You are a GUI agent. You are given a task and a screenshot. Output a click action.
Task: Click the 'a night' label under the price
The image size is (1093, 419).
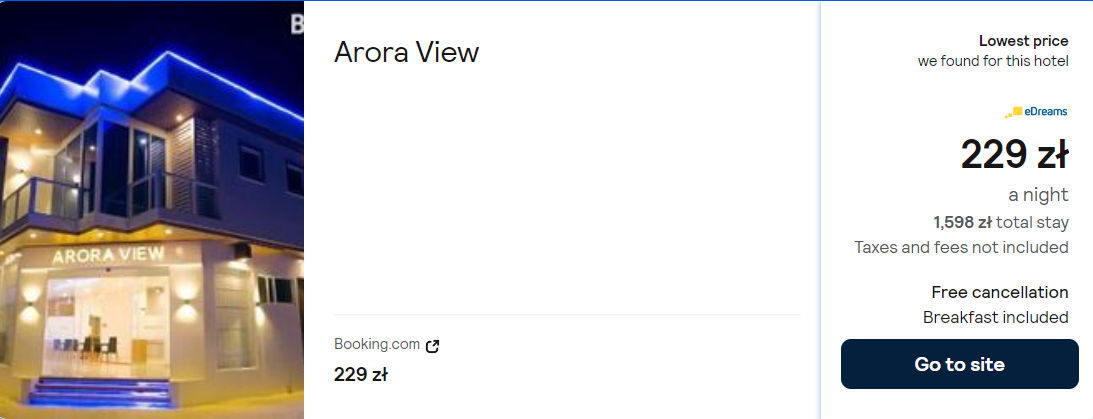pyautogui.click(x=1038, y=195)
